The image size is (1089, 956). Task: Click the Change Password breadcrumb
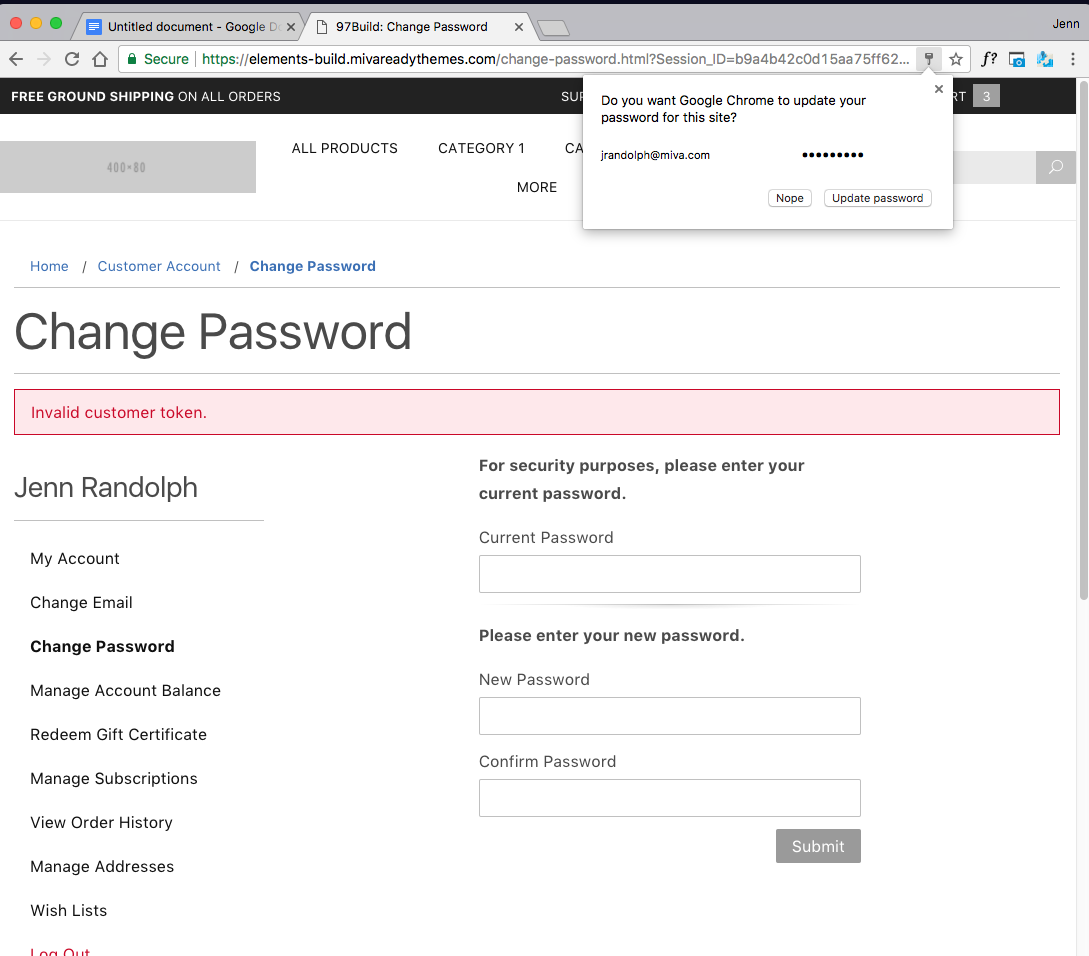coord(313,266)
